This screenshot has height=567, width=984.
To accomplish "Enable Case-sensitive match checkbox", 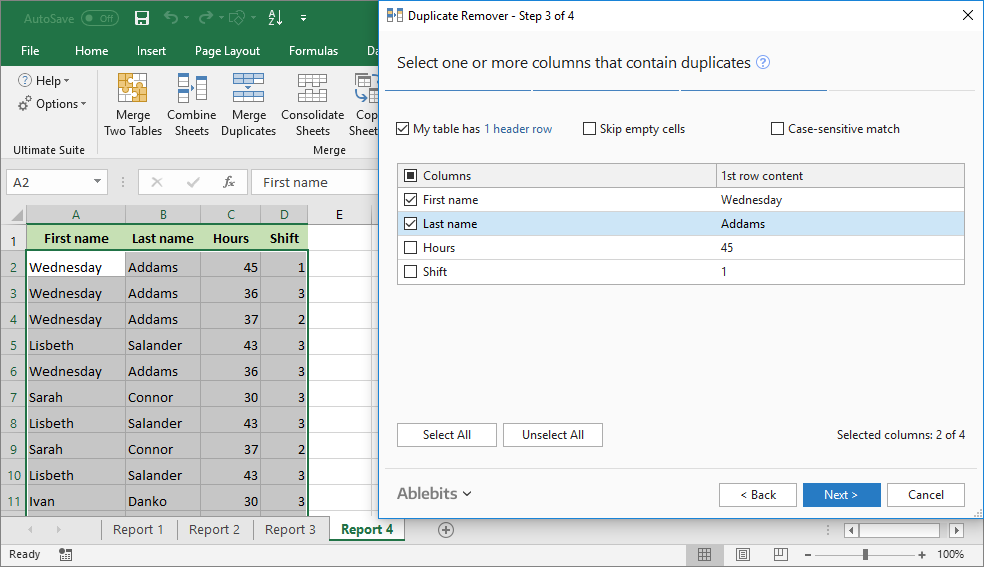I will [777, 129].
